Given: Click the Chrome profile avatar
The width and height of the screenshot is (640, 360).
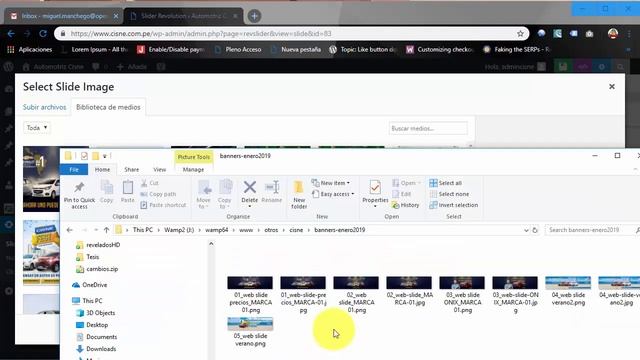Looking at the screenshot, I should pyautogui.click(x=613, y=33).
